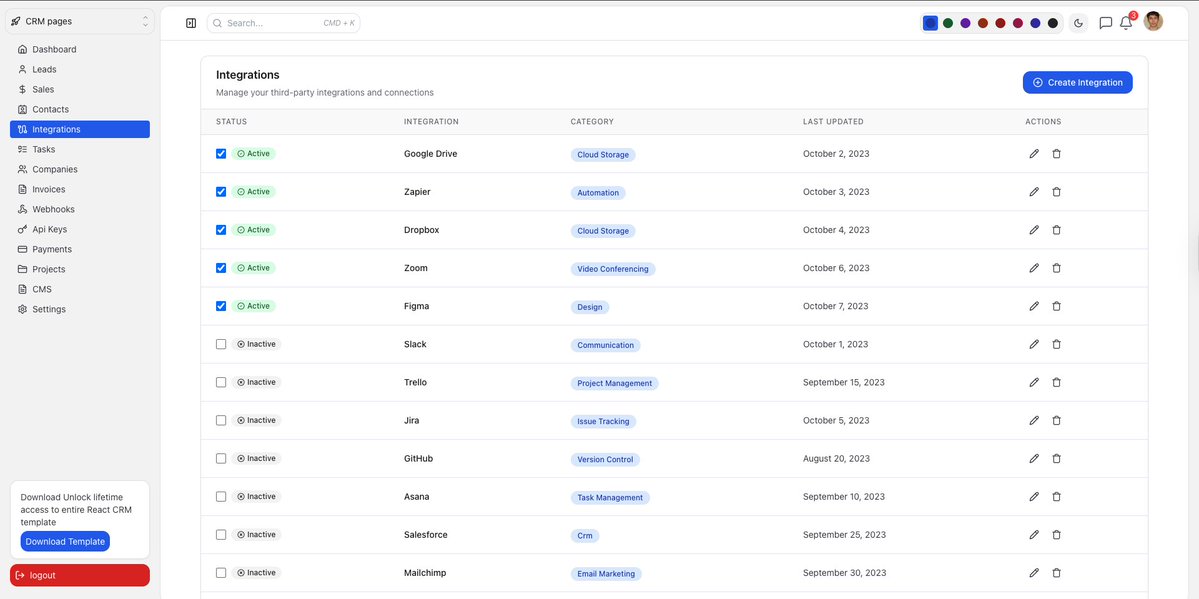Open notifications bell showing 3 alerts
The height and width of the screenshot is (599, 1199).
(1124, 22)
